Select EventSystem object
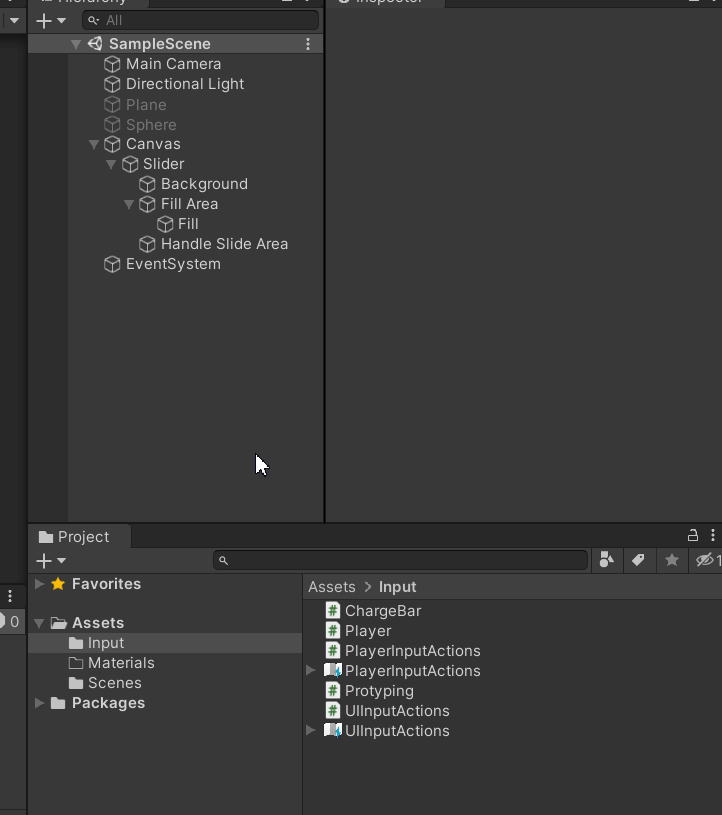Image resolution: width=722 pixels, height=815 pixels. [x=173, y=264]
